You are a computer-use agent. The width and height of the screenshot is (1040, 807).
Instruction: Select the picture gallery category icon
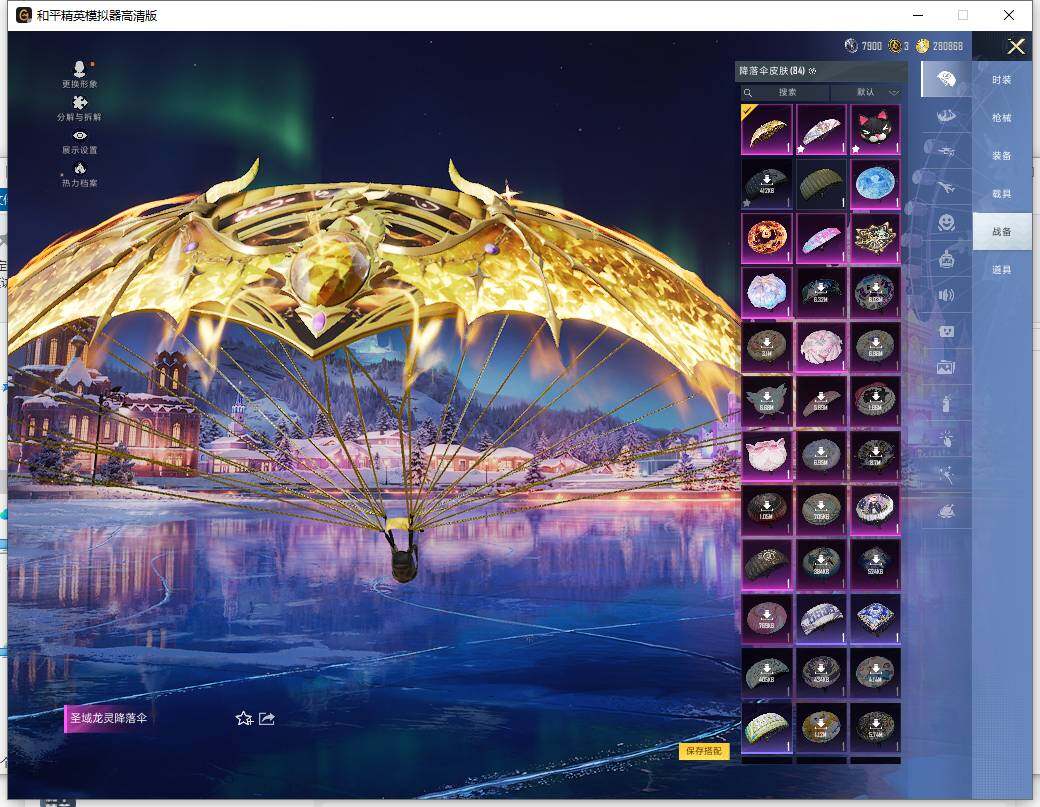[946, 366]
